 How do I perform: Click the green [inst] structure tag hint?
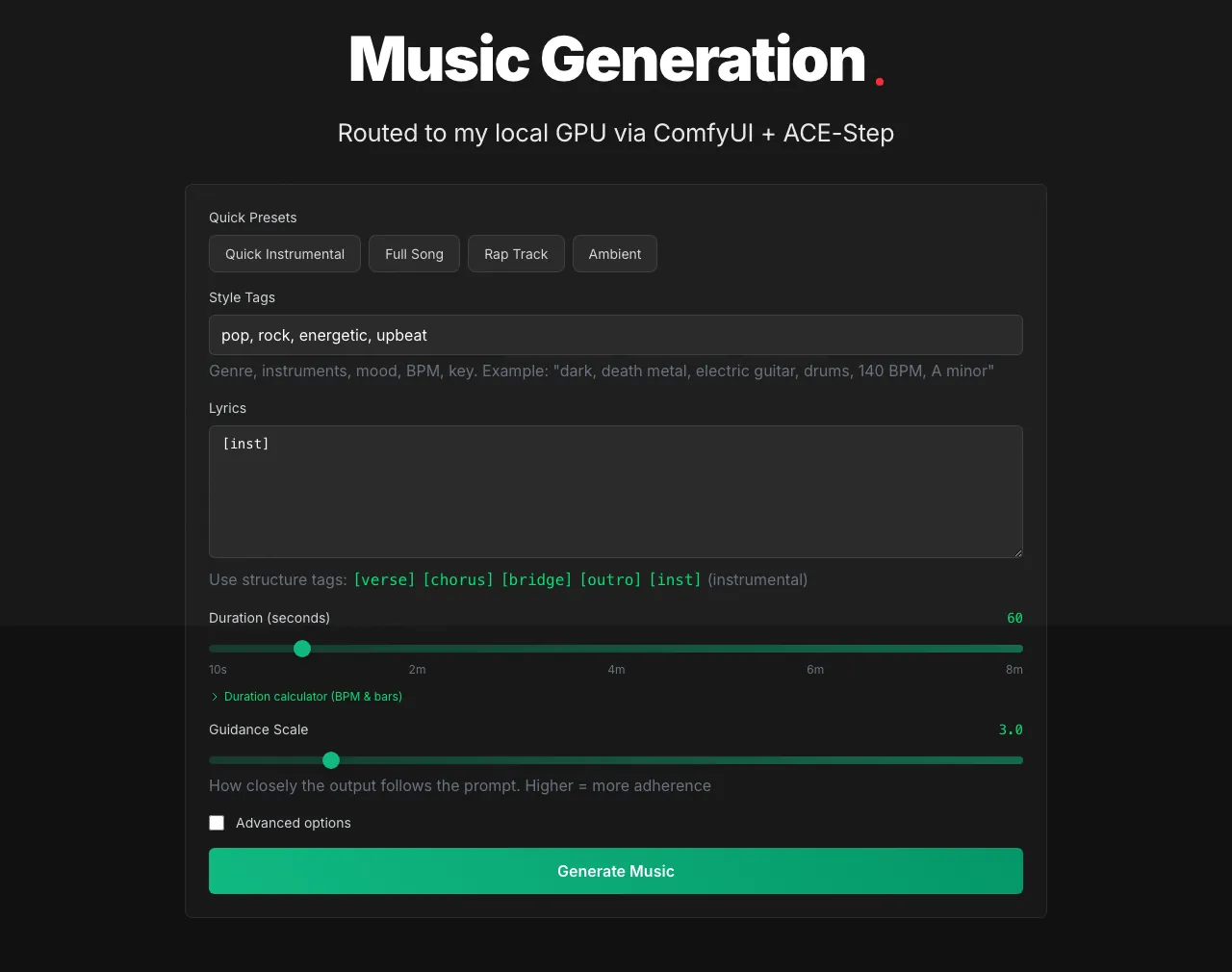click(675, 579)
